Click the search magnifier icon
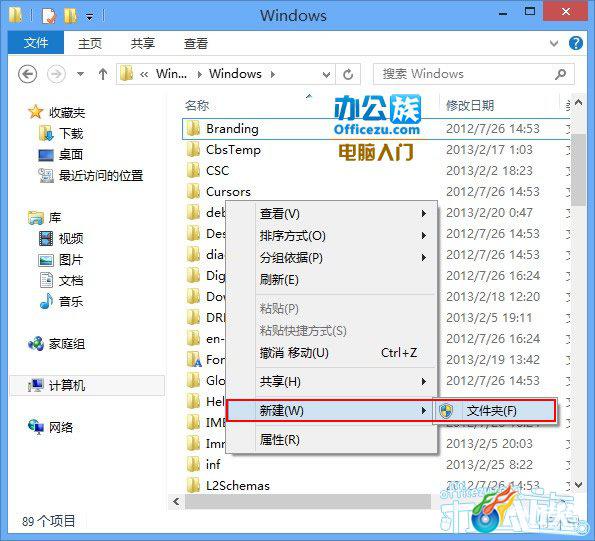 click(560, 74)
